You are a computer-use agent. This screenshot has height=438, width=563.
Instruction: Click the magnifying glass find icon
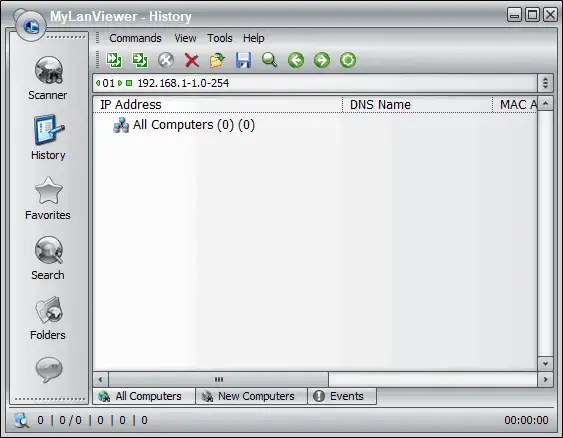click(x=269, y=60)
